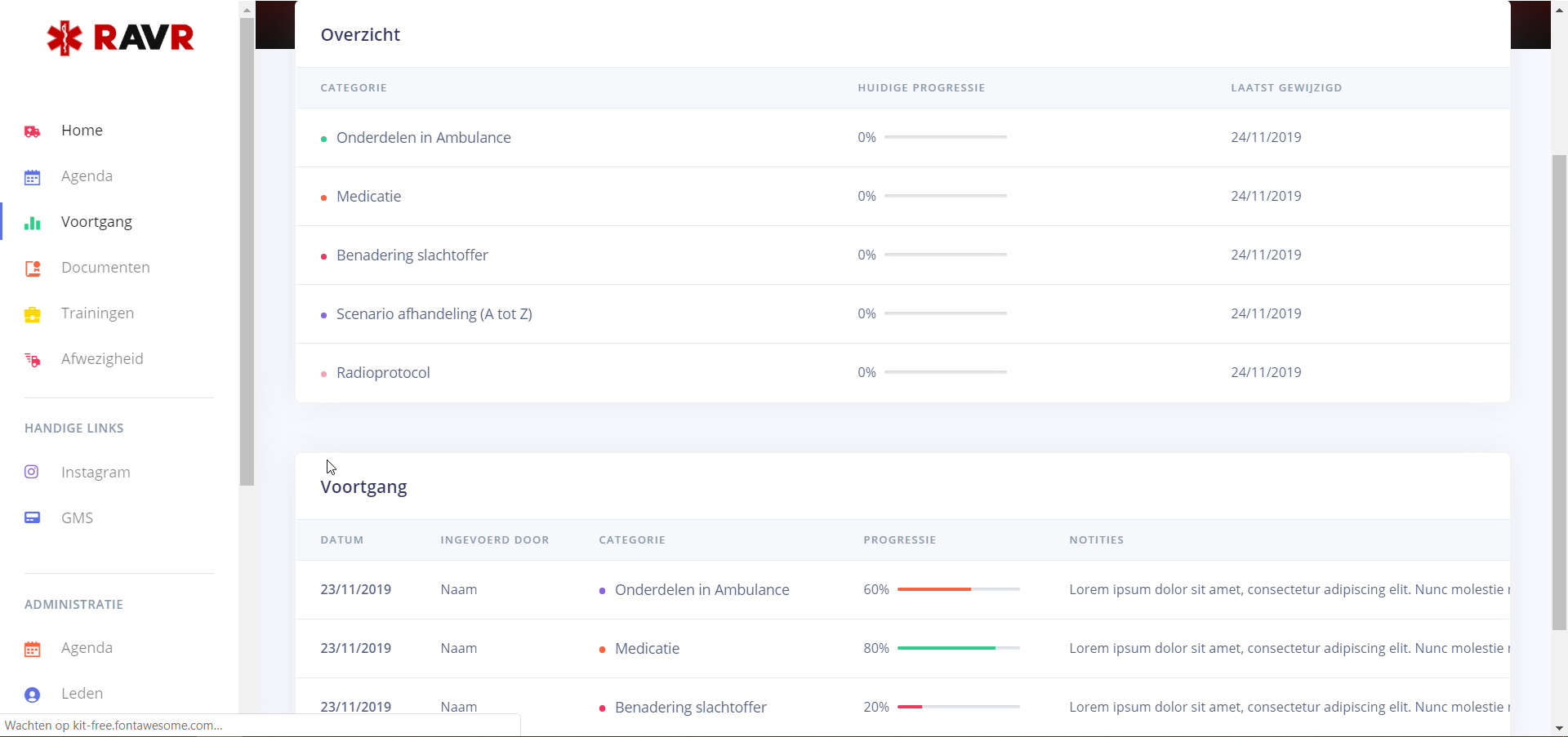Image resolution: width=1568 pixels, height=737 pixels.
Task: Click the 60% progress bar for Onderdelen
Action: coord(958,589)
